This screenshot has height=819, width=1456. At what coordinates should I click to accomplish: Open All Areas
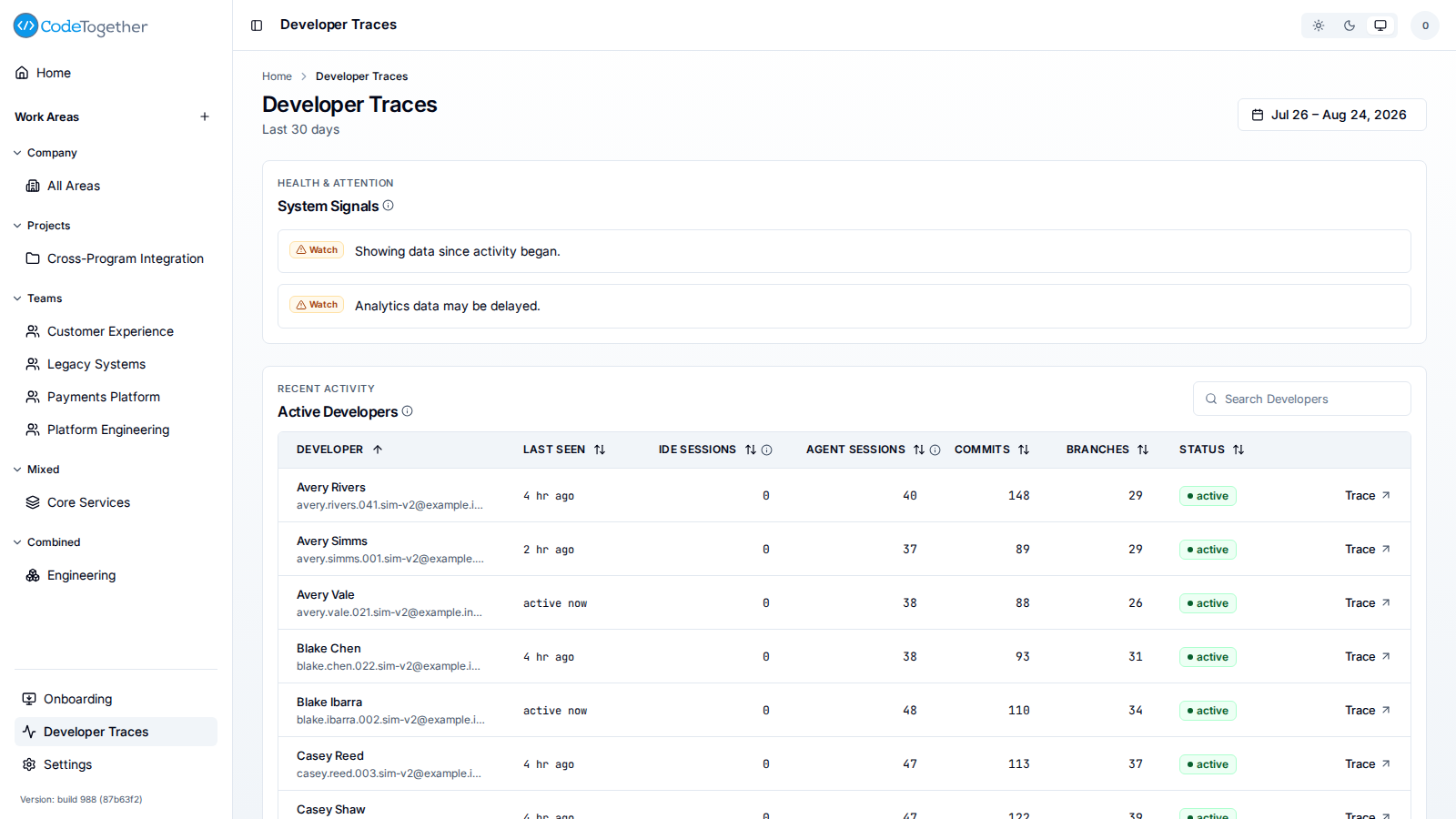click(x=116, y=186)
